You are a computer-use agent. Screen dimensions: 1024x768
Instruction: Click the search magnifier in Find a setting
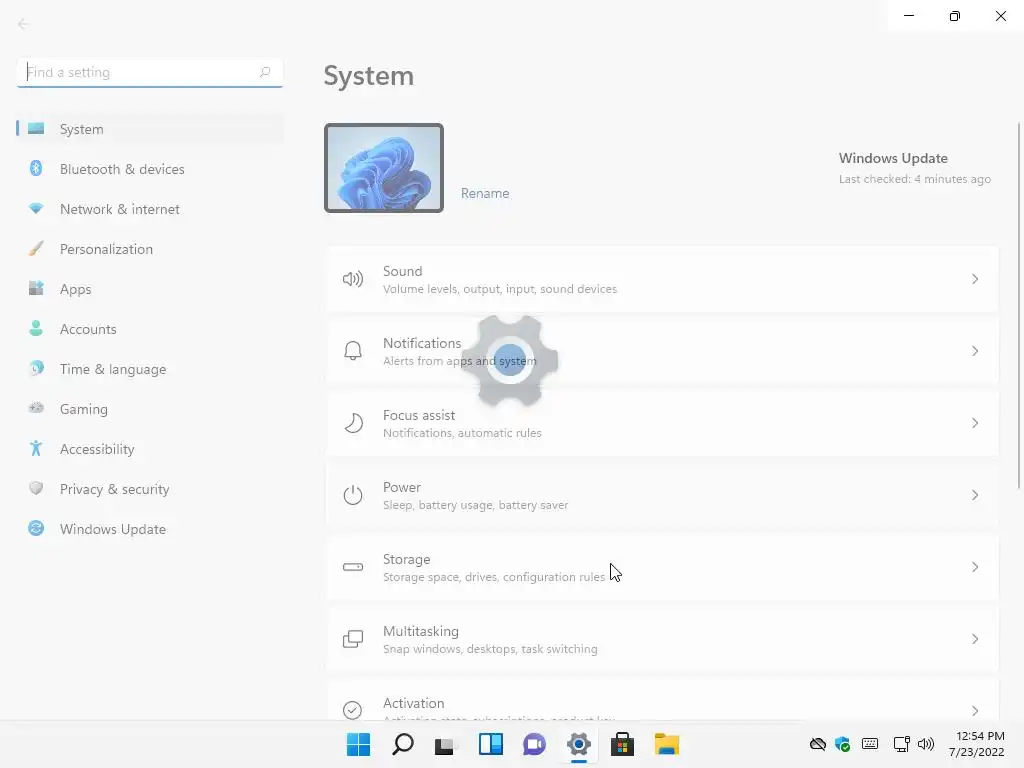click(x=265, y=72)
